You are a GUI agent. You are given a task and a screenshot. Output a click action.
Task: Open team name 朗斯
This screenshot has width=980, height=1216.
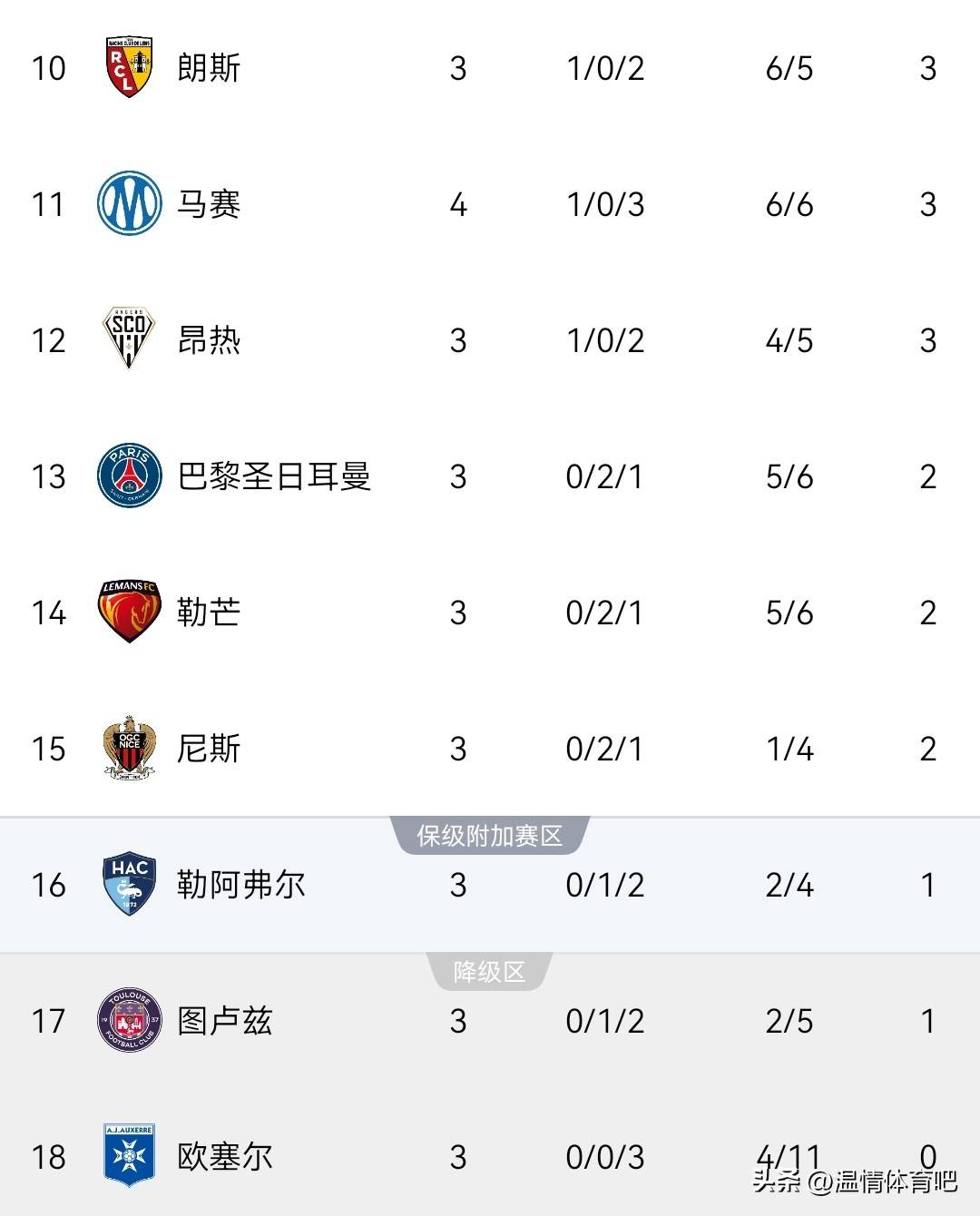click(210, 68)
